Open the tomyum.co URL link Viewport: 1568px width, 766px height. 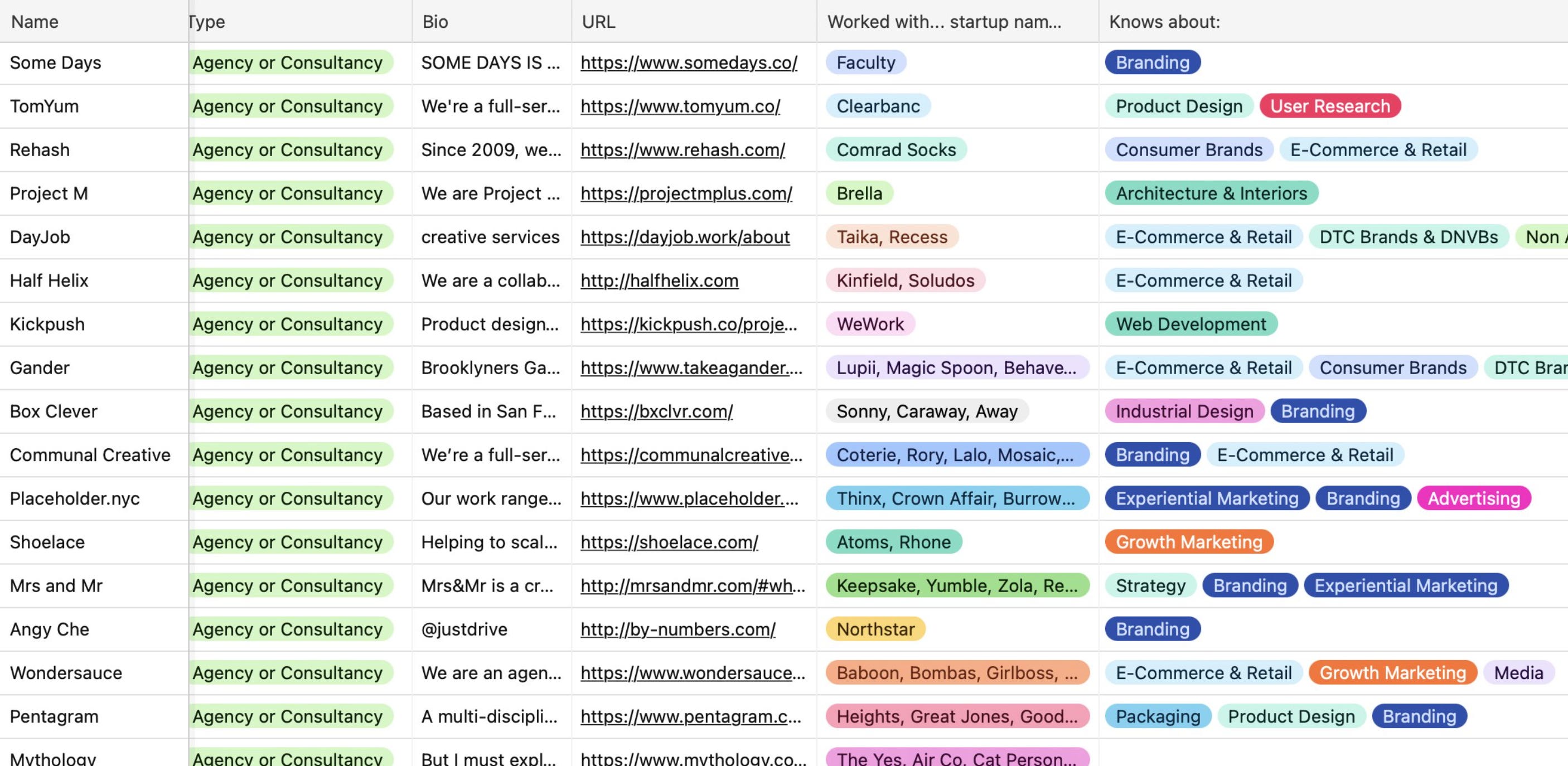click(x=680, y=106)
